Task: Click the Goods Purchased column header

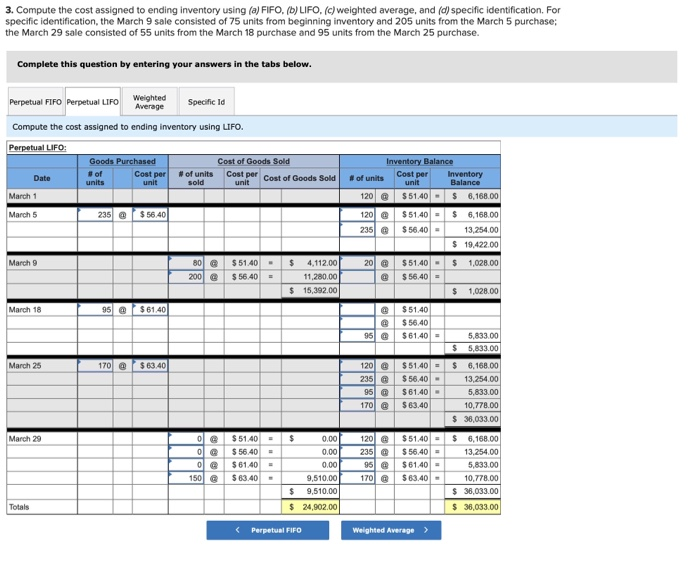Action: pos(122,161)
